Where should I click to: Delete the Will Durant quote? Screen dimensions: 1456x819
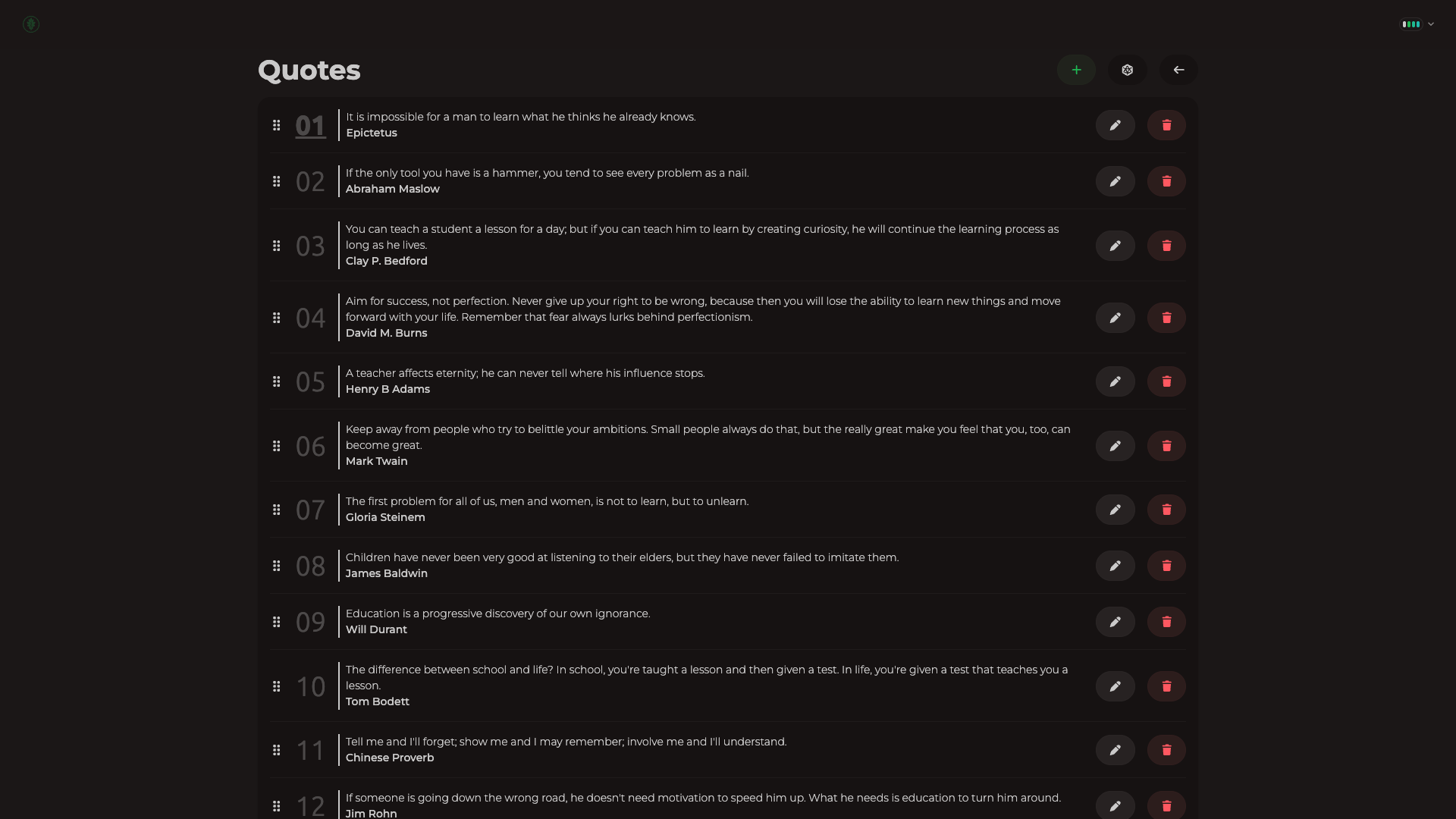click(x=1166, y=622)
